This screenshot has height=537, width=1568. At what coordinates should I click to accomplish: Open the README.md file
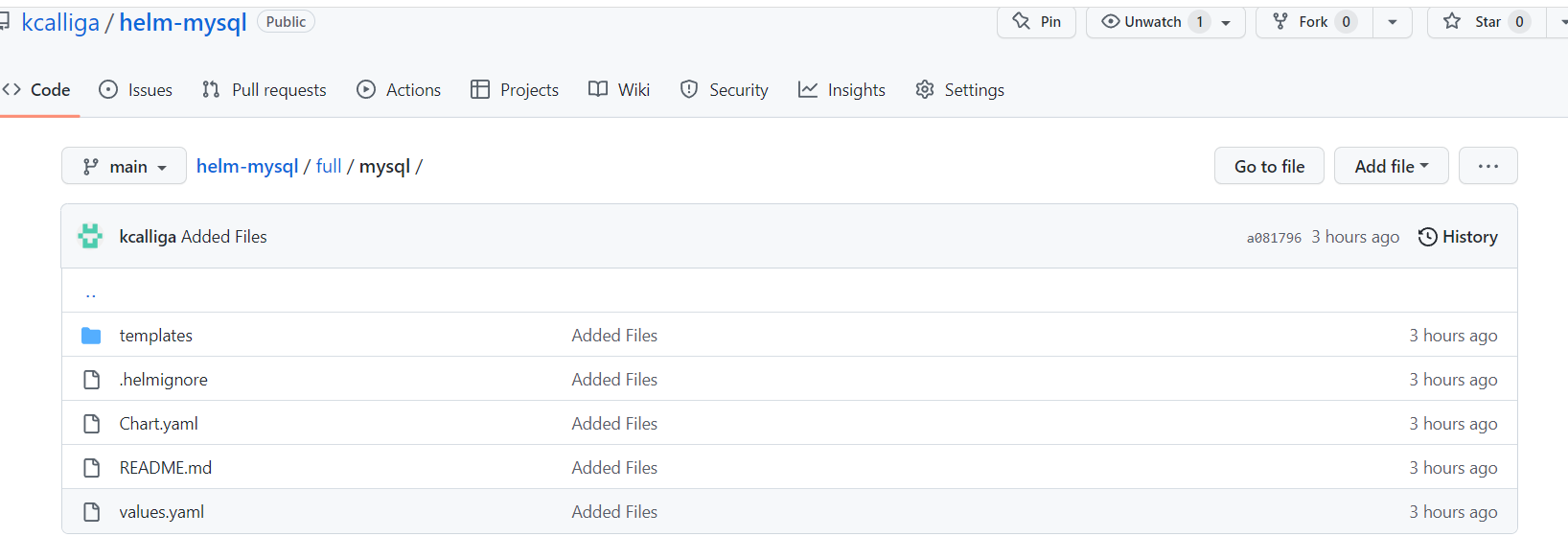point(165,467)
